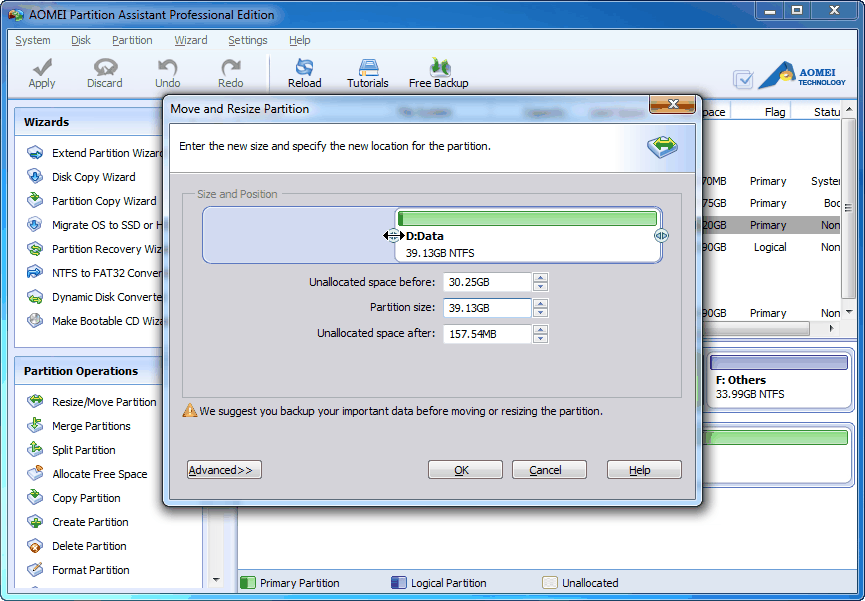Select the F: Others partition block
This screenshot has width=865, height=601.
point(779,381)
